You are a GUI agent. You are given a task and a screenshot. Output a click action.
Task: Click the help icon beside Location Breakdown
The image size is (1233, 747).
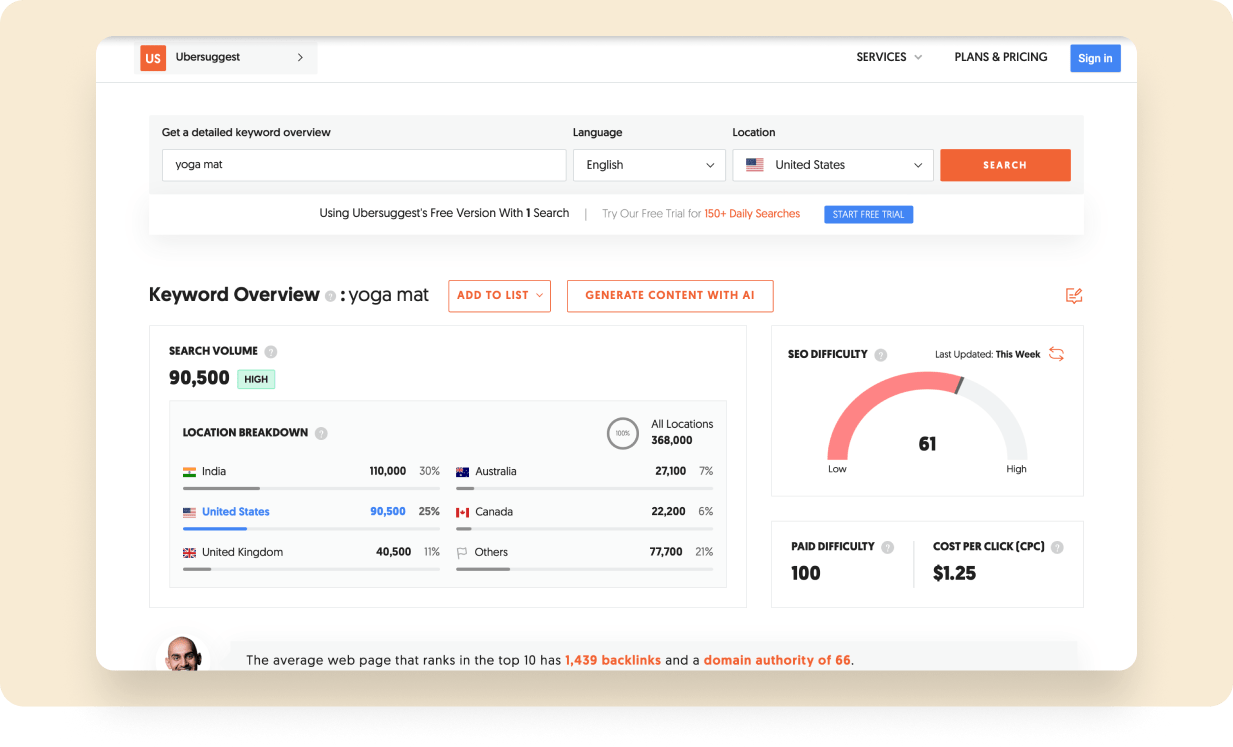[321, 433]
